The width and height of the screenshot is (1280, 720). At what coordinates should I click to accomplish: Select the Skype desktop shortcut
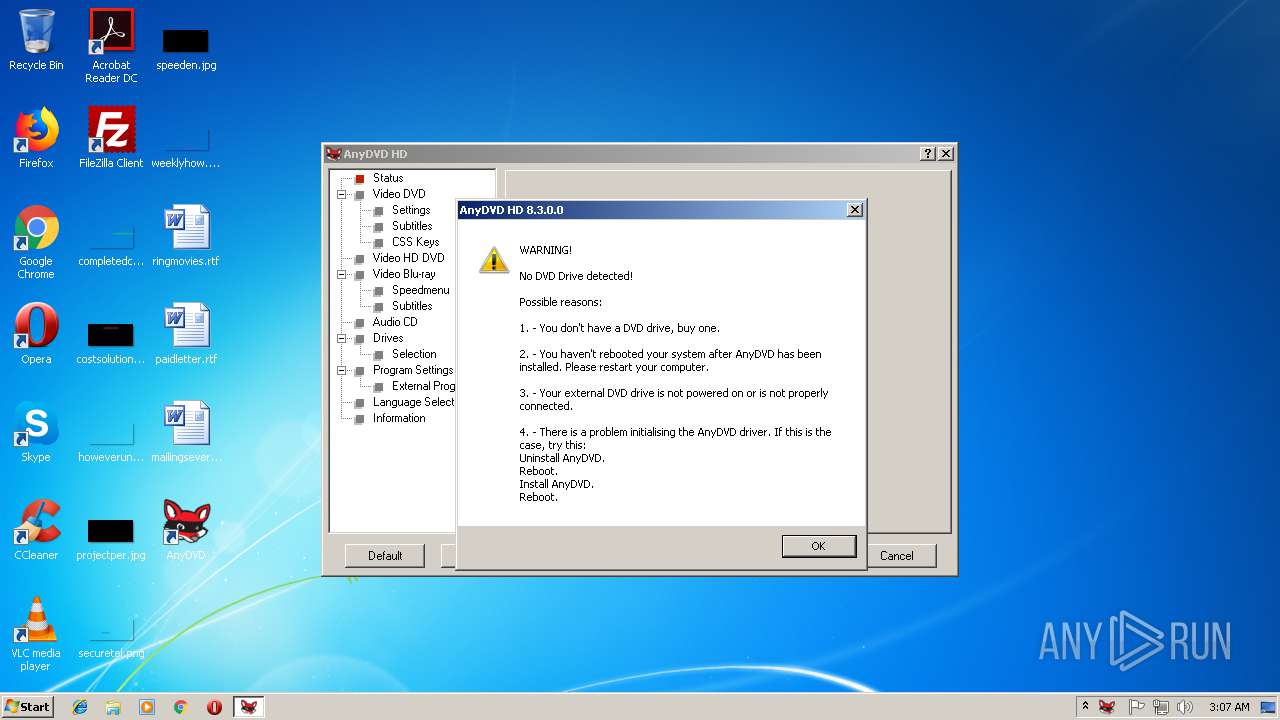(x=36, y=432)
